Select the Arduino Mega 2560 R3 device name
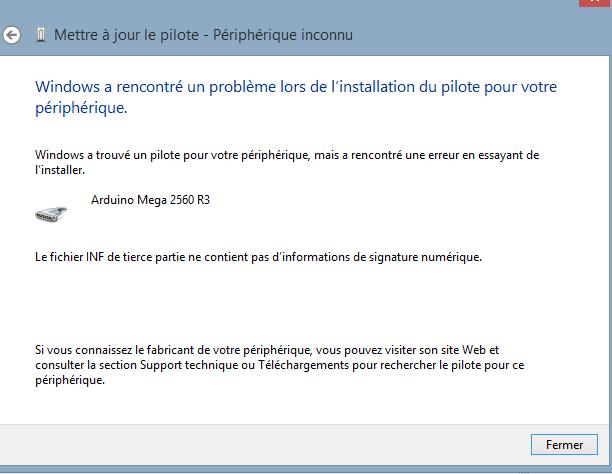The image size is (612, 474). click(150, 199)
